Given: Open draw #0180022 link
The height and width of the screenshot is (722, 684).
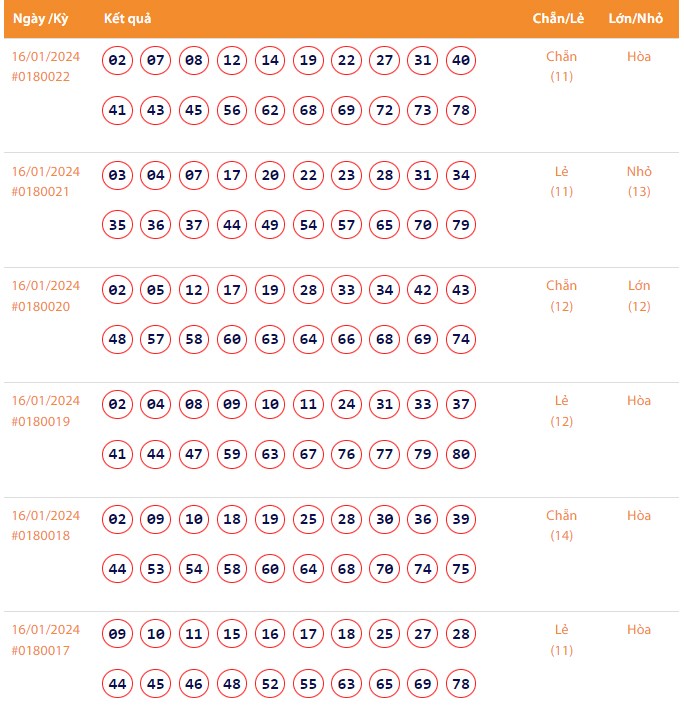Looking at the screenshot, I should click(x=41, y=77).
